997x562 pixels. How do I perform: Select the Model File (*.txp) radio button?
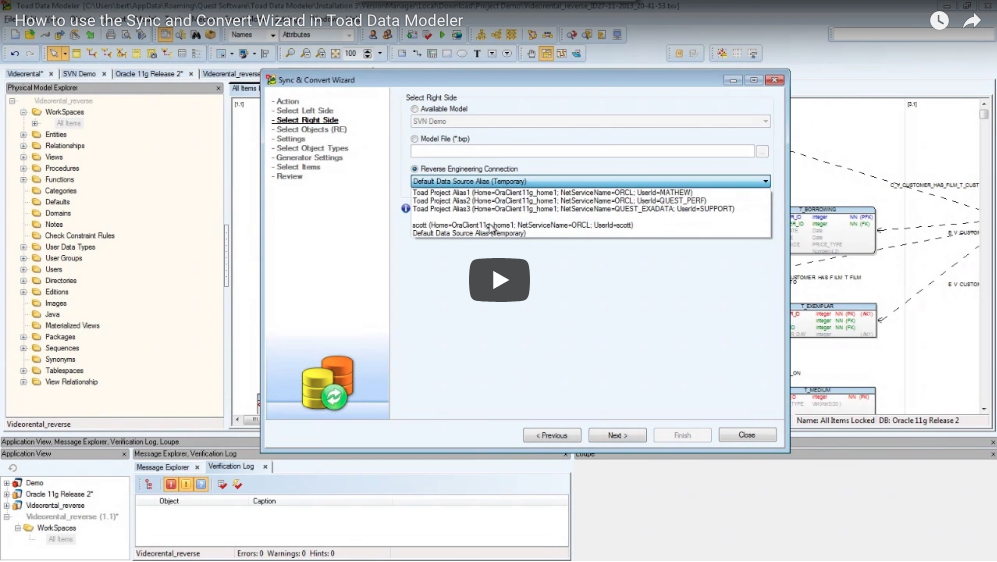(415, 139)
